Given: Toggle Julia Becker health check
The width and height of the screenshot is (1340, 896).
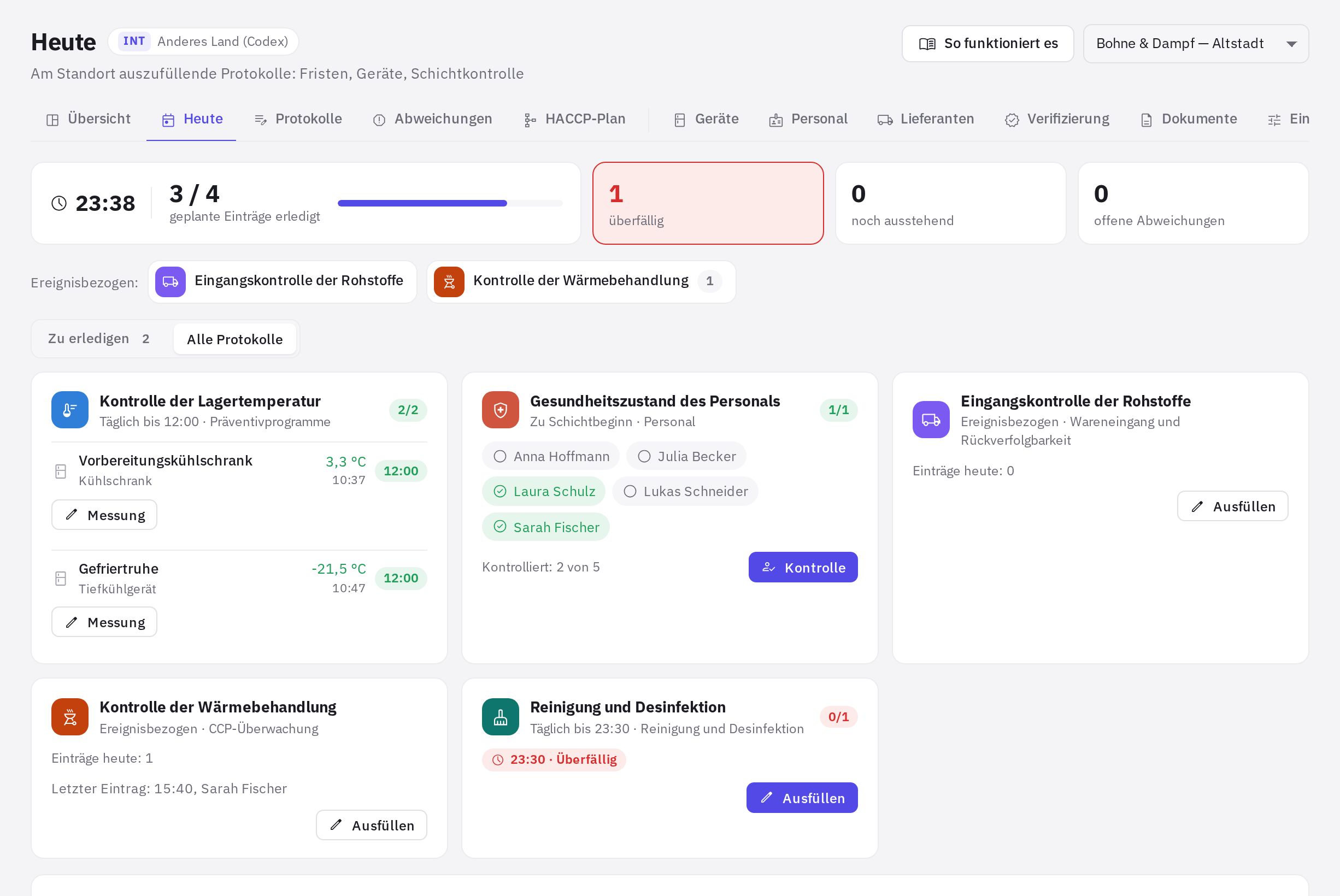Looking at the screenshot, I should 686,457.
